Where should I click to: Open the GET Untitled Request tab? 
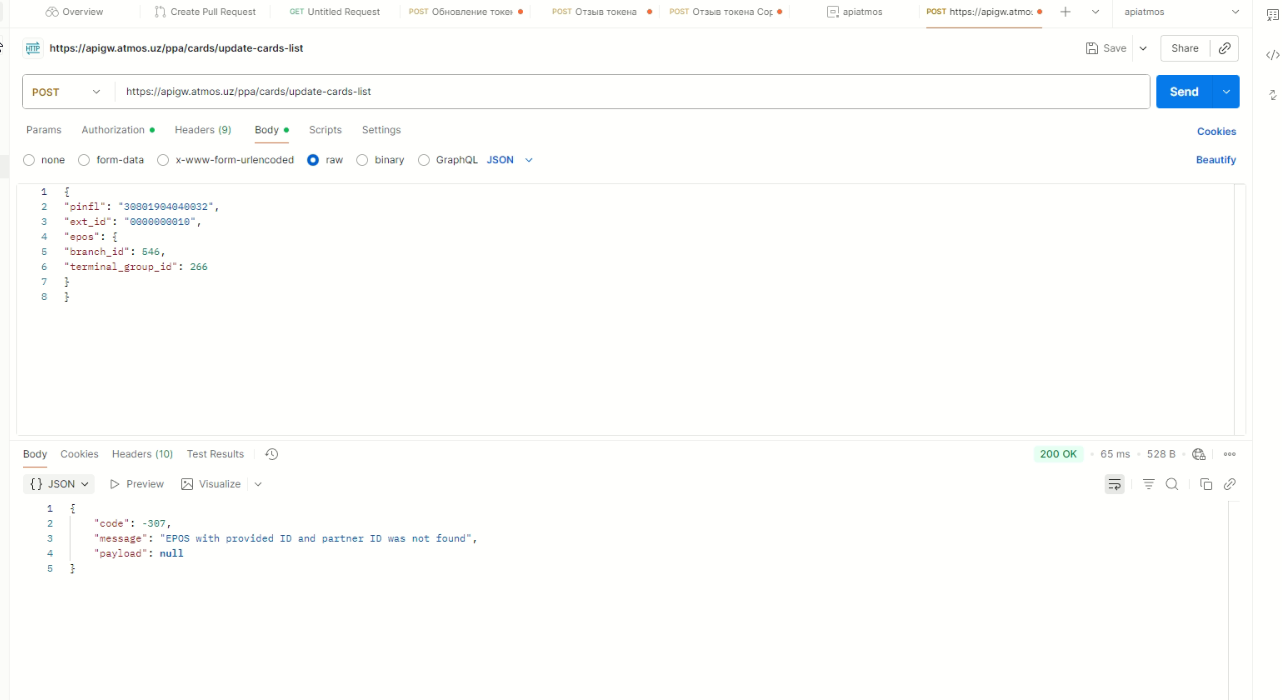pyautogui.click(x=335, y=12)
